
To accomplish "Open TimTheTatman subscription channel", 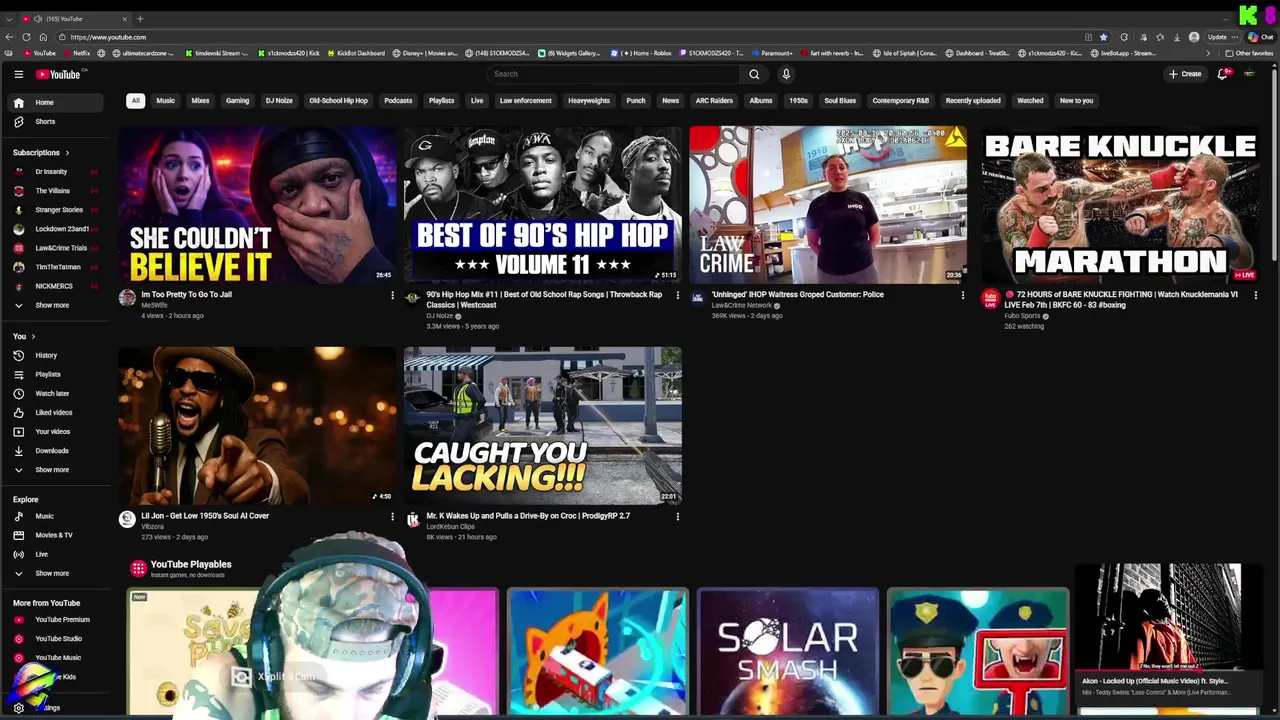I will point(57,267).
